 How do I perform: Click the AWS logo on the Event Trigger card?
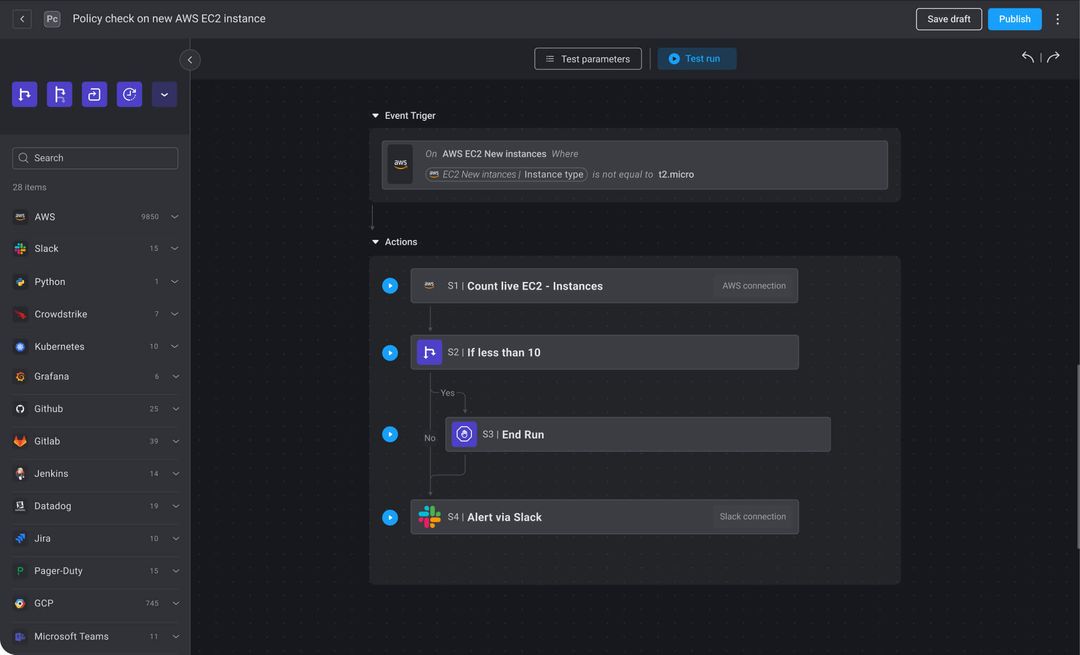click(399, 164)
